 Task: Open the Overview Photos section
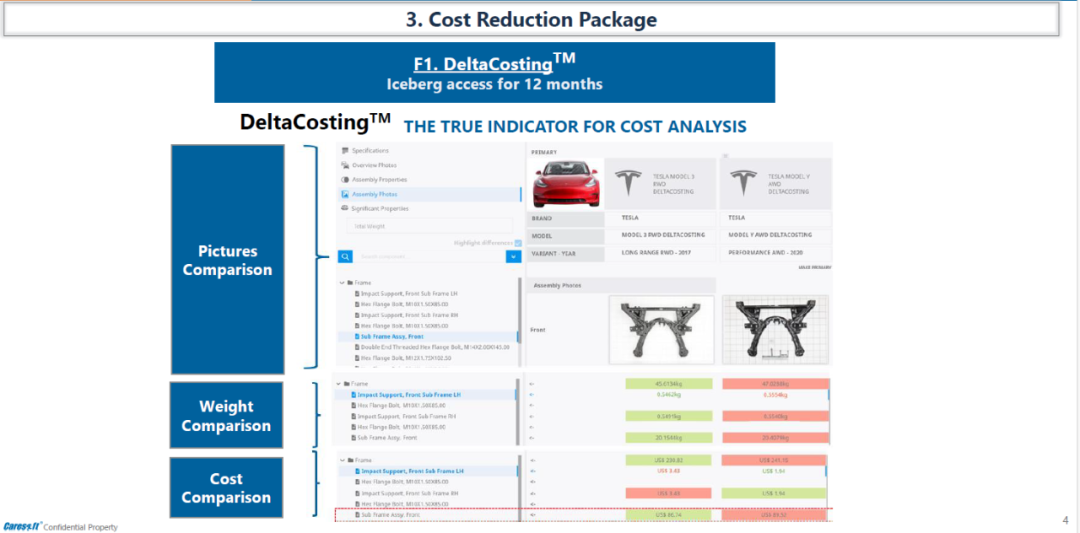tap(374, 165)
